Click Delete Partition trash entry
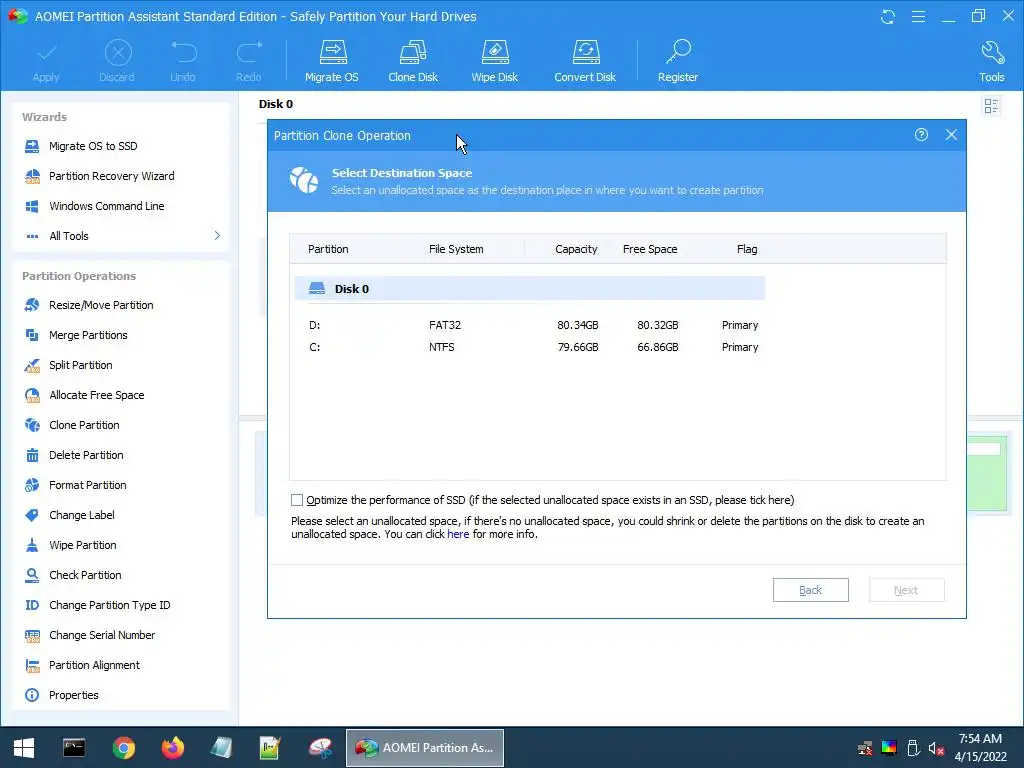Viewport: 1024px width, 768px height. (x=86, y=455)
